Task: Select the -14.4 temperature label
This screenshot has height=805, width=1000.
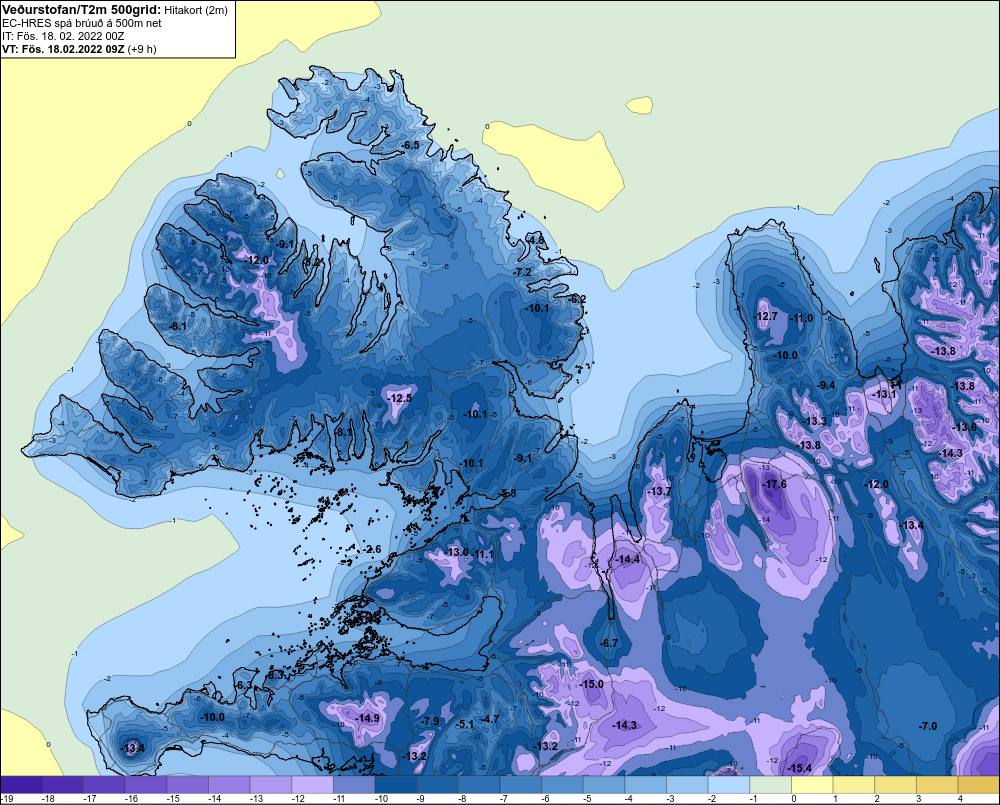Action: point(627,559)
